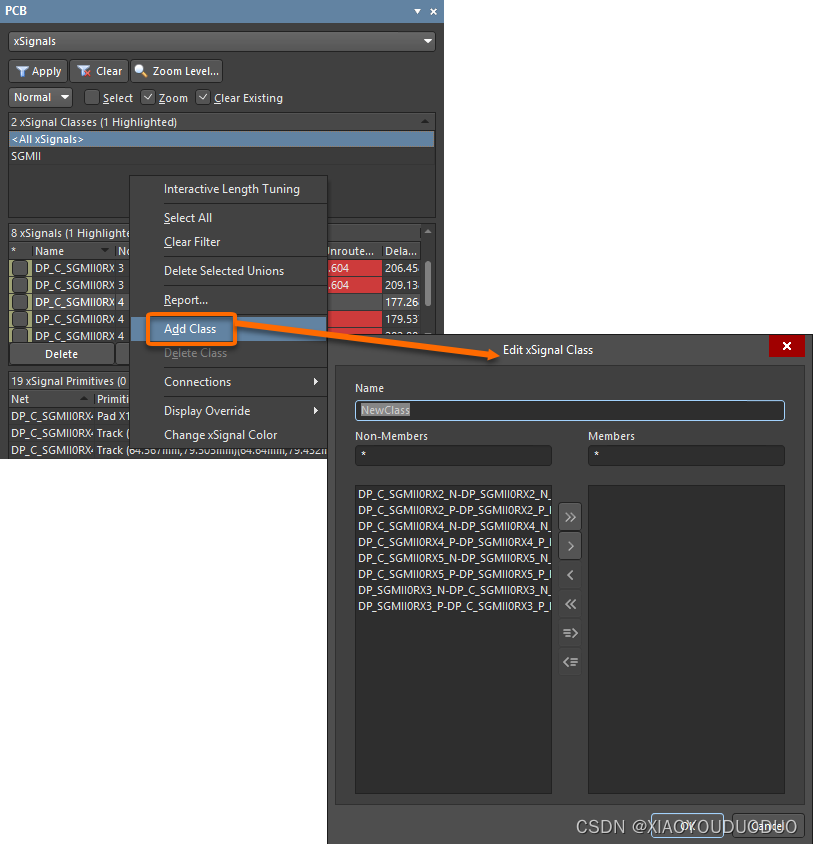
Task: Click the color swatch beside DP_C_SGMII0RX 3
Action: pos(20,268)
